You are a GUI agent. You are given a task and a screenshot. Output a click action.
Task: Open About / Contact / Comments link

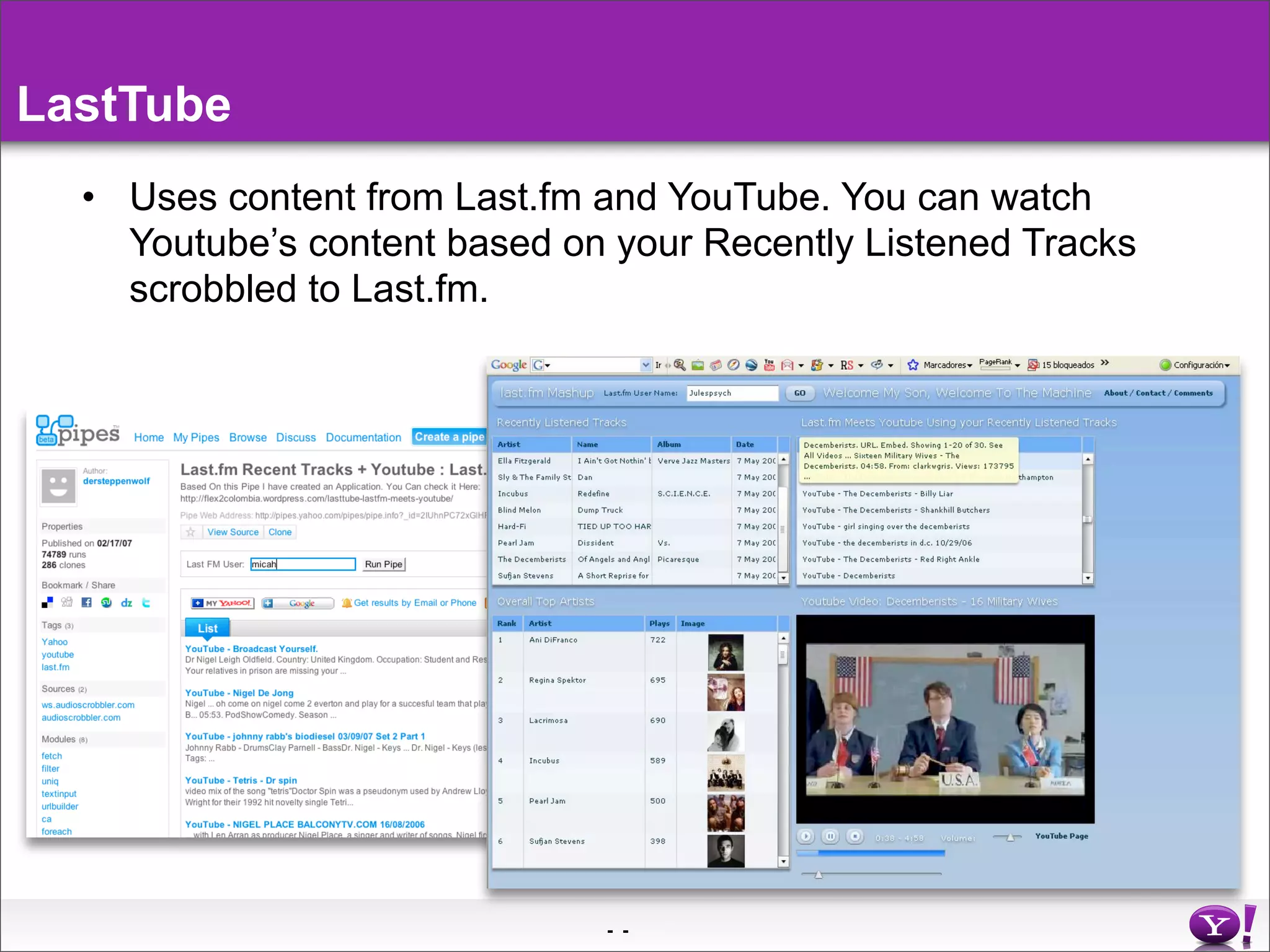point(1158,393)
